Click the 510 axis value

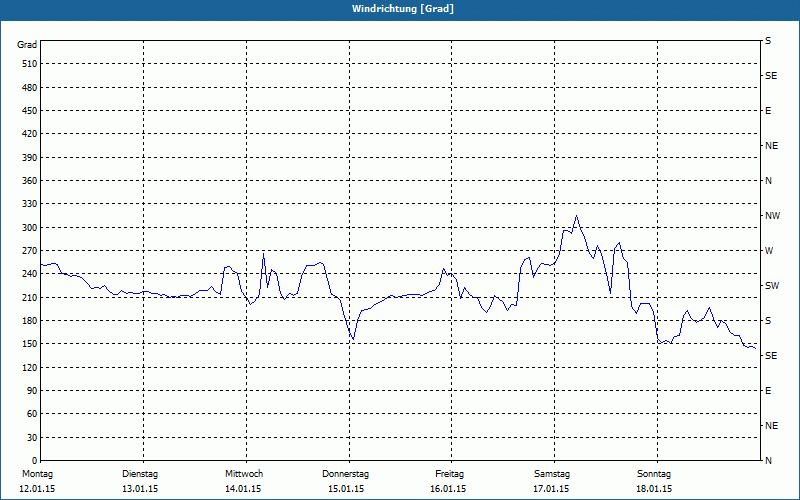30,64
